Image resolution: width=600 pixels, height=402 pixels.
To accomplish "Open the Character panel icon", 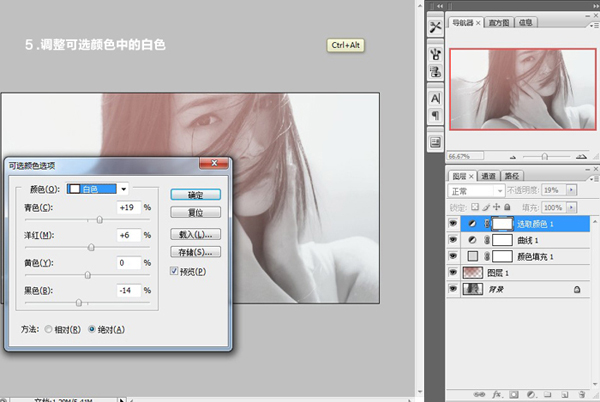I will point(435,99).
